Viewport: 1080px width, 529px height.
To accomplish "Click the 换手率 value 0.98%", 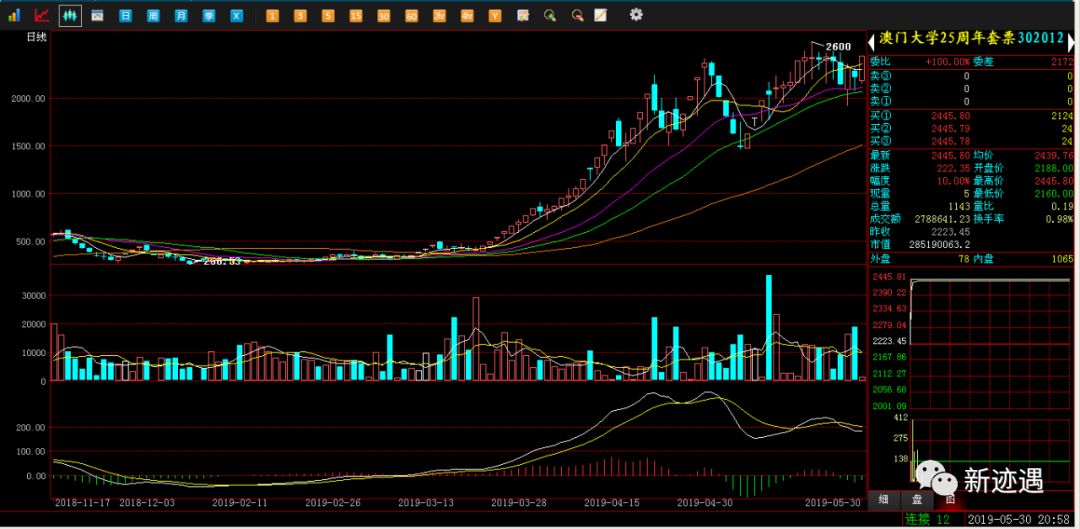I will tap(1059, 219).
